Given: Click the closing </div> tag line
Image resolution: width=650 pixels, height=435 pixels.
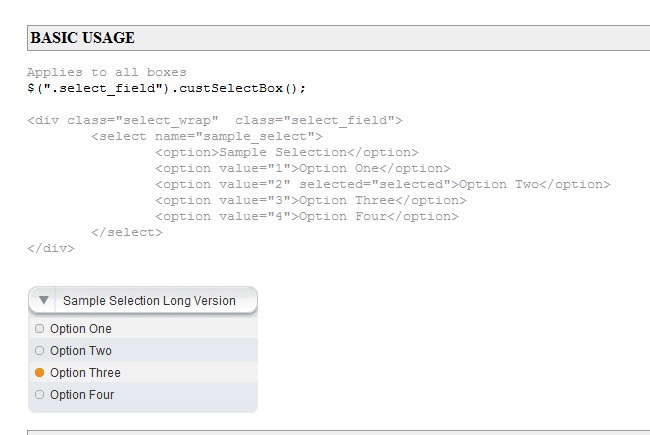Looking at the screenshot, I should click(x=51, y=248).
